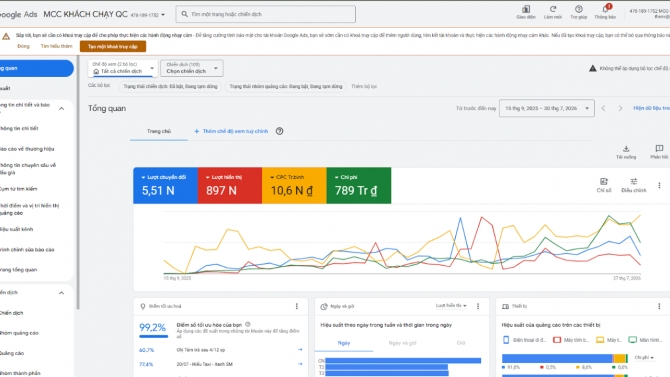The image size is (670, 377).
Task: Click the filter warning triangle icon
Action: pos(593,68)
